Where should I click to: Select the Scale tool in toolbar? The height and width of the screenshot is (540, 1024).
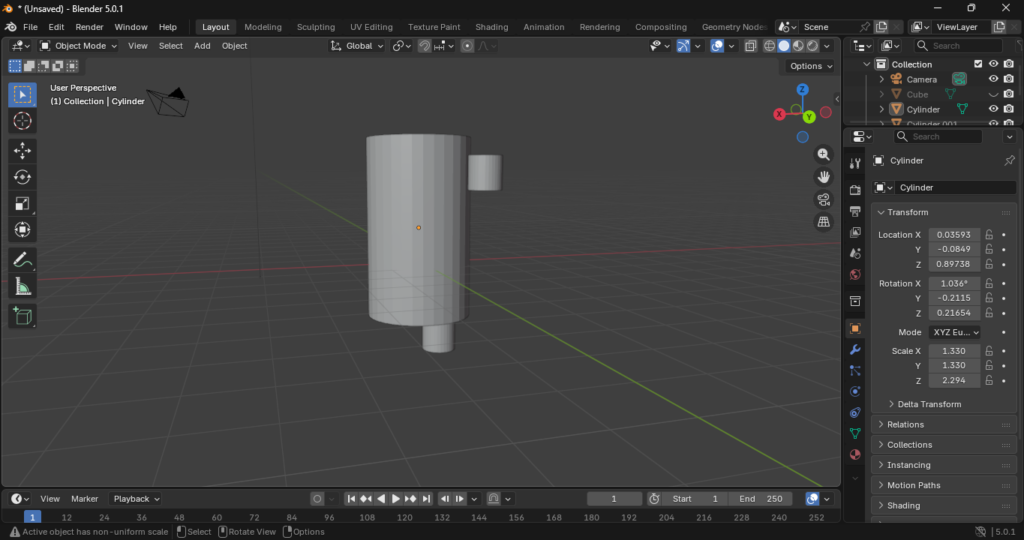tap(23, 204)
